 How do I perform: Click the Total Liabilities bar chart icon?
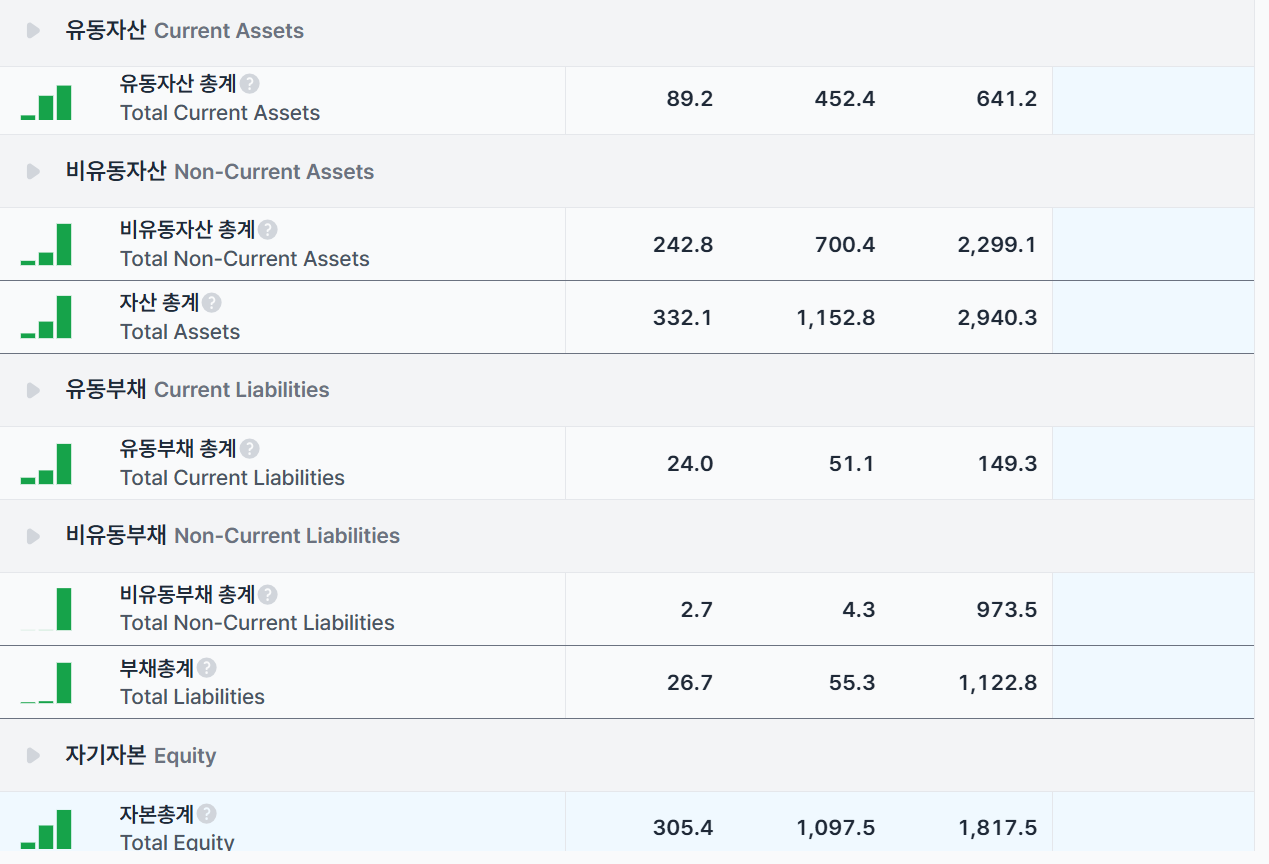coord(46,683)
